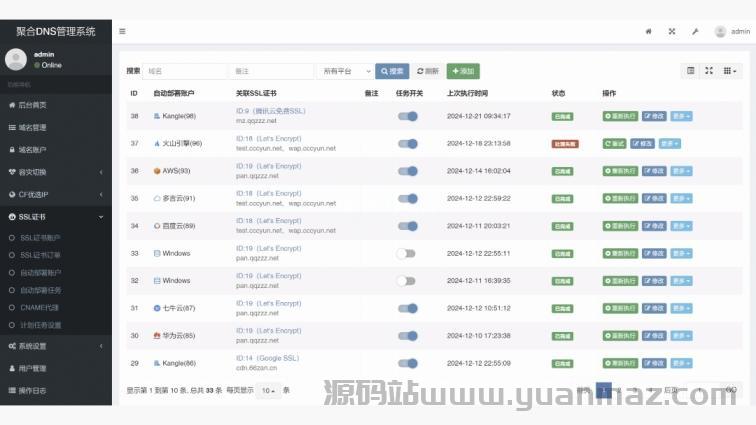This screenshot has height=425, width=756.
Task: Collapse the SSL证书 sidebar menu
Action: click(x=56, y=217)
